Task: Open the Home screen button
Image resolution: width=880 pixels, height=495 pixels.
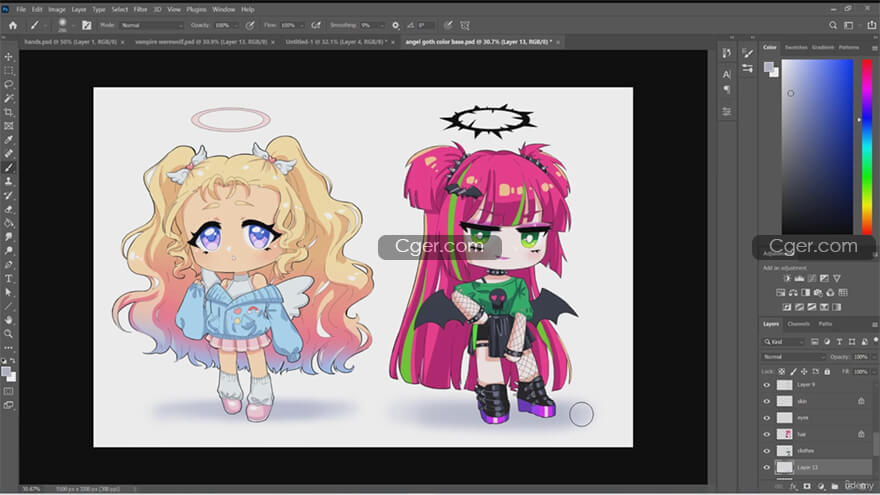Action: 12,25
